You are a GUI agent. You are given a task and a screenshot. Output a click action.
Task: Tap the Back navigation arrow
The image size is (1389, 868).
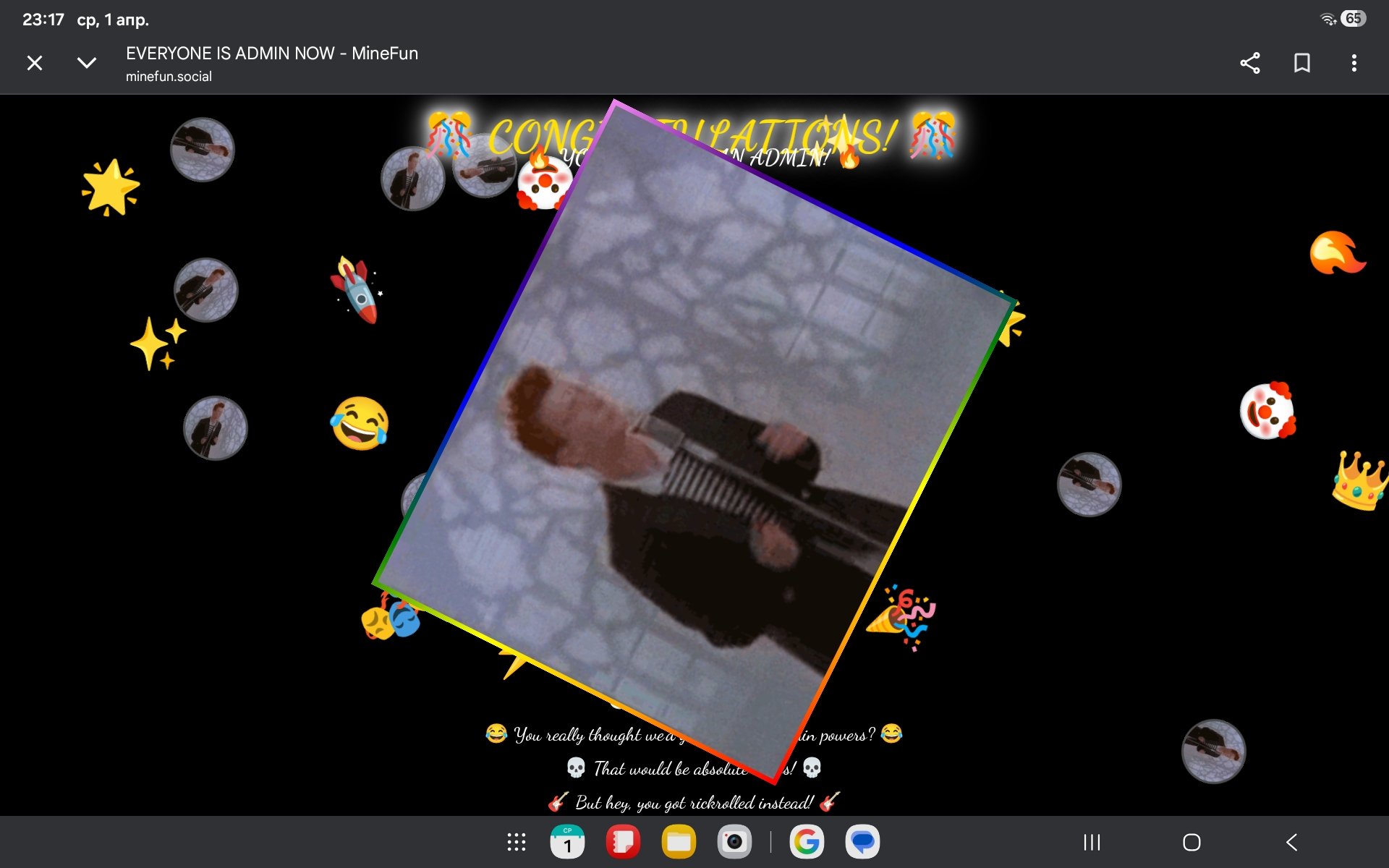pos(1292,842)
